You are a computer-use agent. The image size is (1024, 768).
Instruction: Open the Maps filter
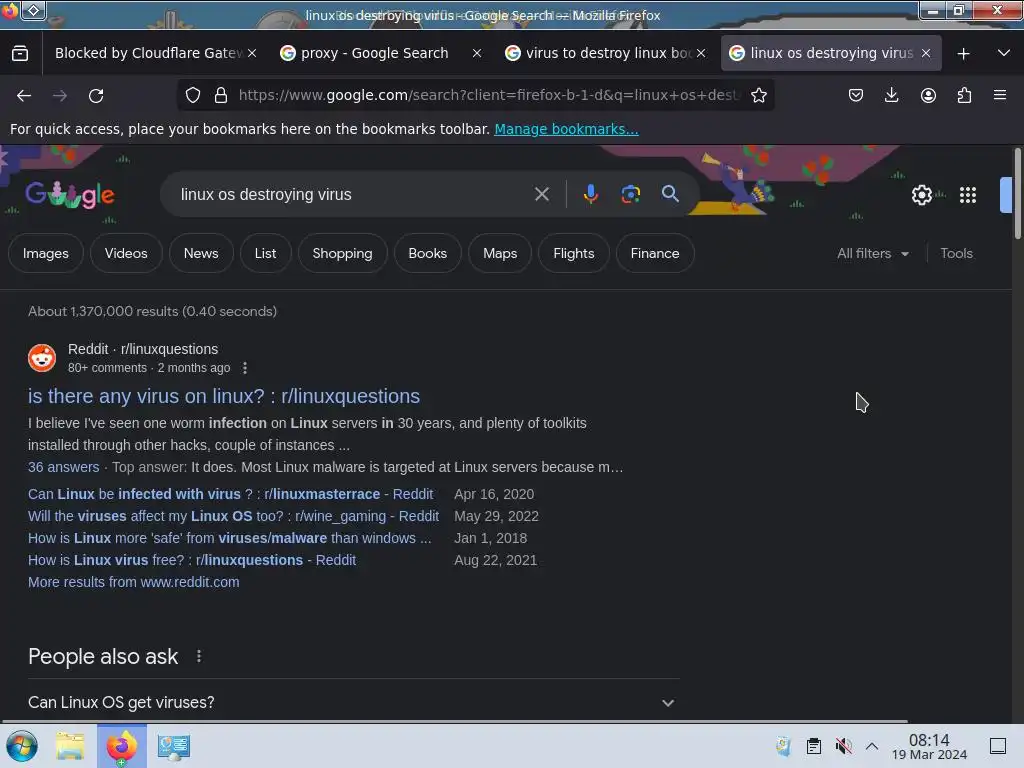(500, 253)
